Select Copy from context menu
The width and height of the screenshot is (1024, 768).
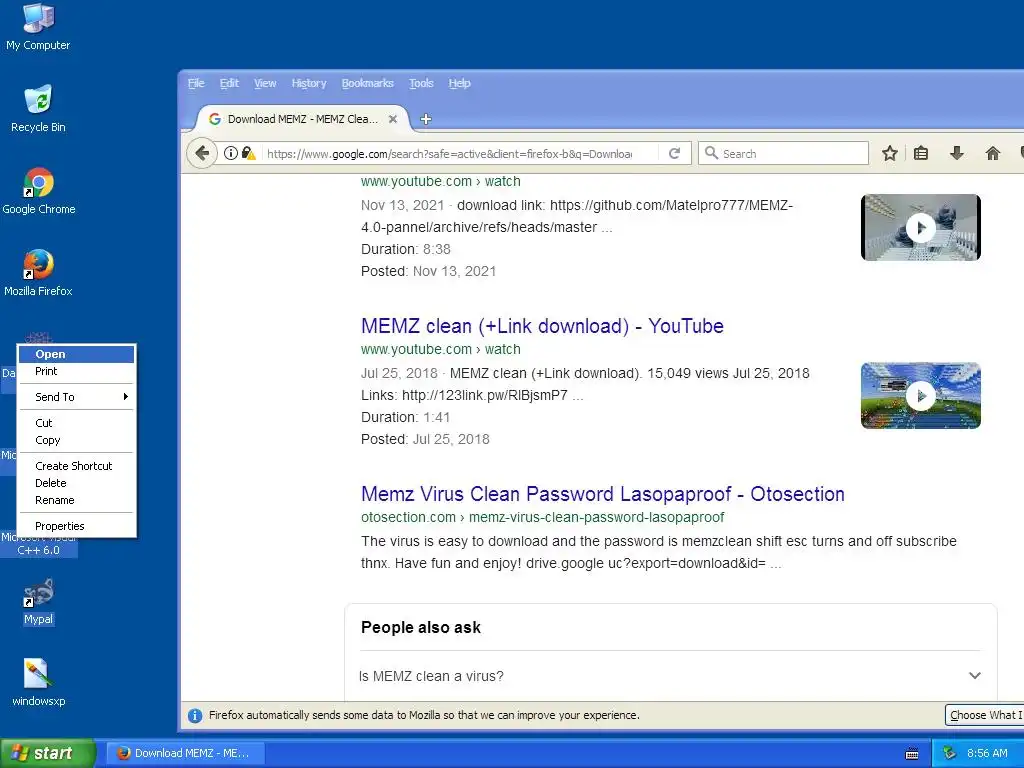click(x=76, y=440)
